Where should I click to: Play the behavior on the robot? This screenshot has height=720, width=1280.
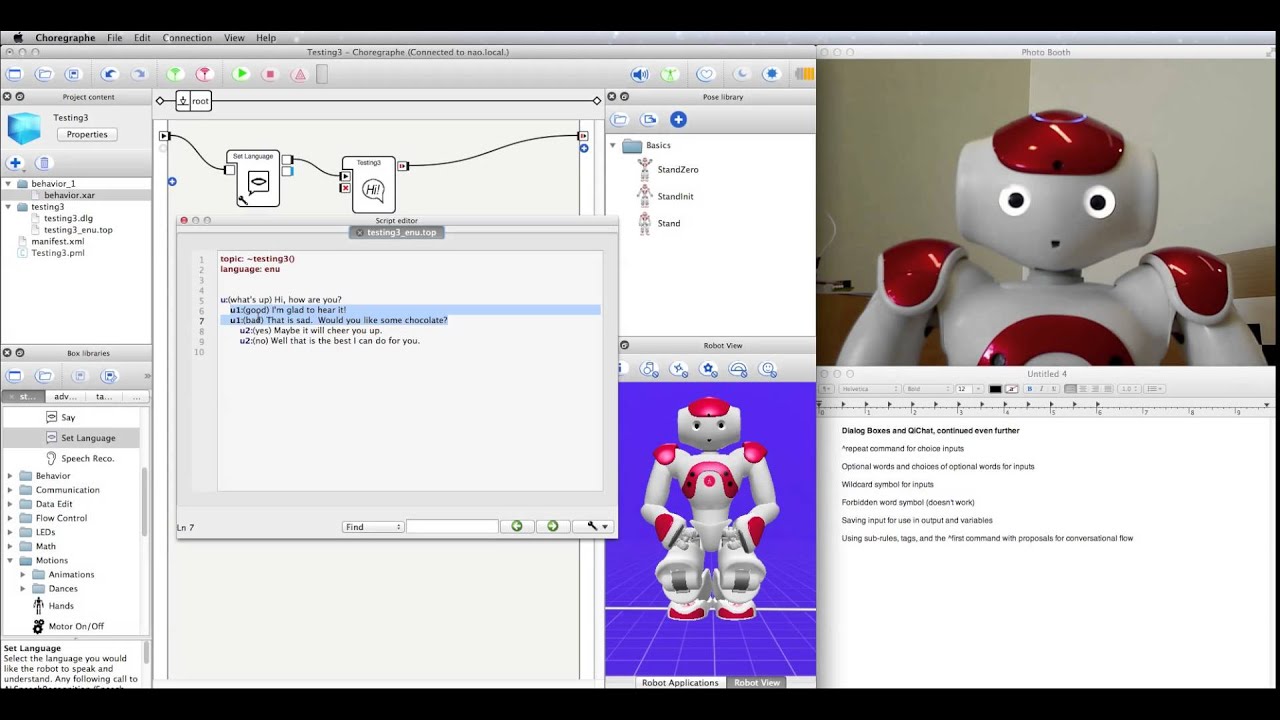tap(241, 74)
